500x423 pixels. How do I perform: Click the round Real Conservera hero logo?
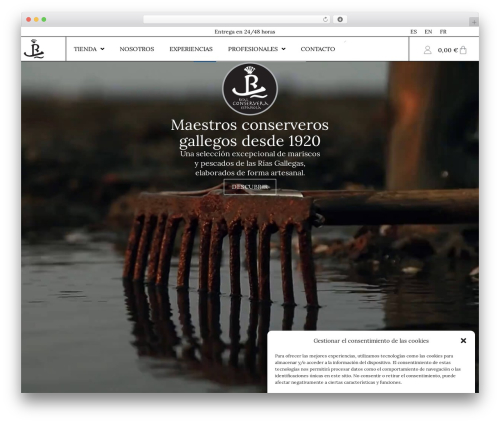pos(250,89)
